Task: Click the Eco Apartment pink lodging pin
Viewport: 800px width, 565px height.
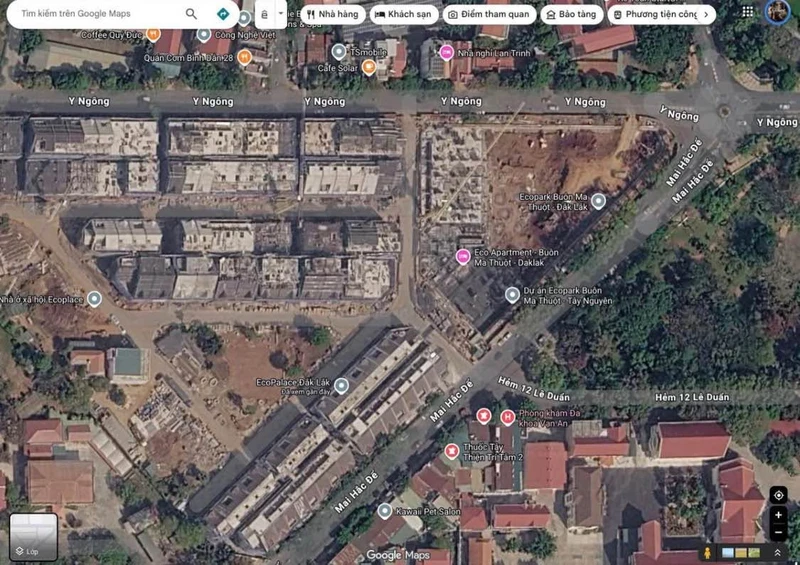Action: click(463, 256)
